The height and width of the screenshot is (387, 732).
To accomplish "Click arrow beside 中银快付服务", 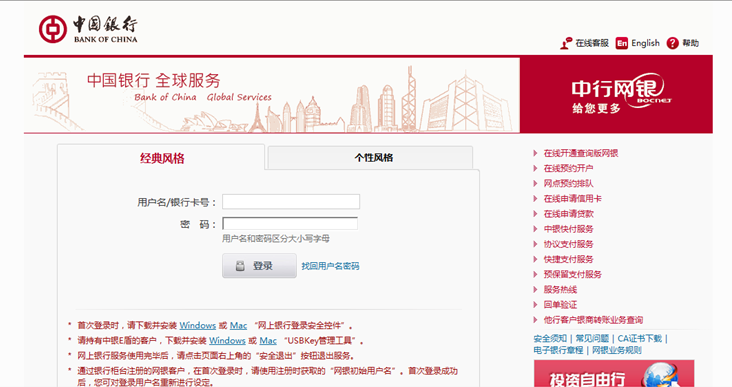I will tap(535, 229).
